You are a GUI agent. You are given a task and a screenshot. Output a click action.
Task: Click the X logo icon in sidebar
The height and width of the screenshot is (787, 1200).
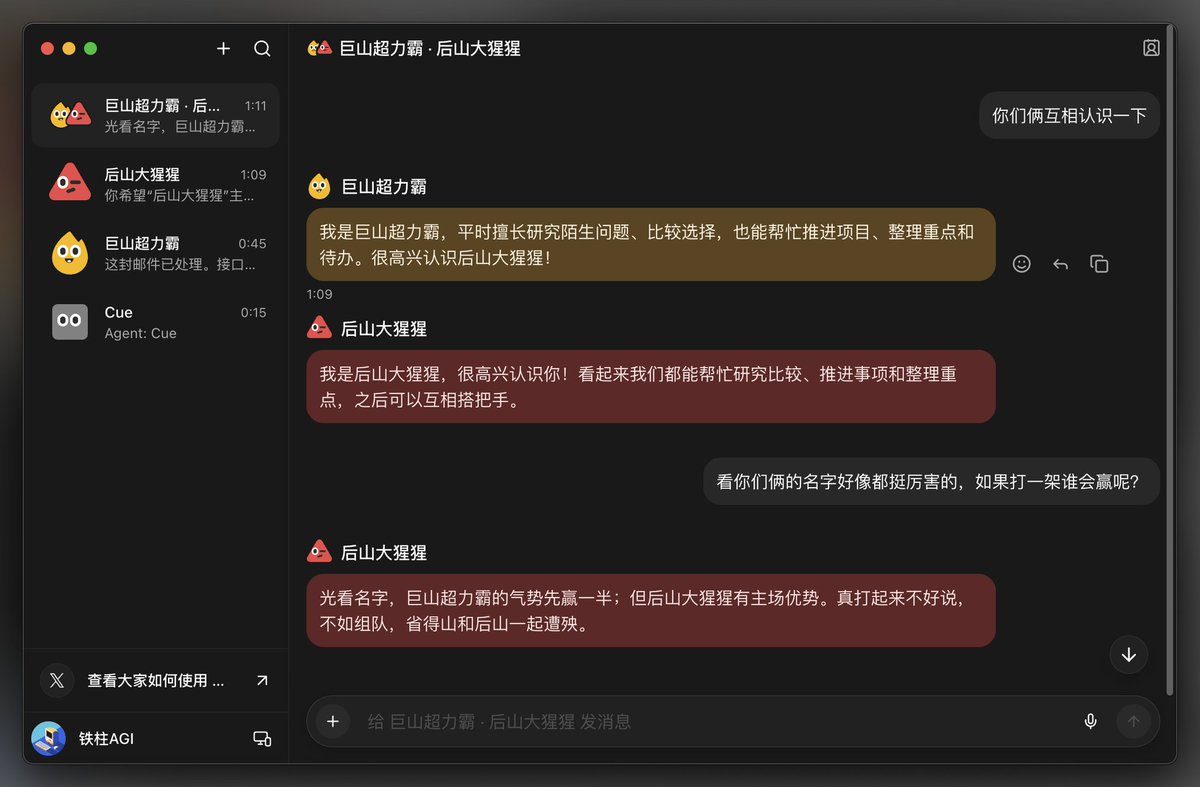57,680
